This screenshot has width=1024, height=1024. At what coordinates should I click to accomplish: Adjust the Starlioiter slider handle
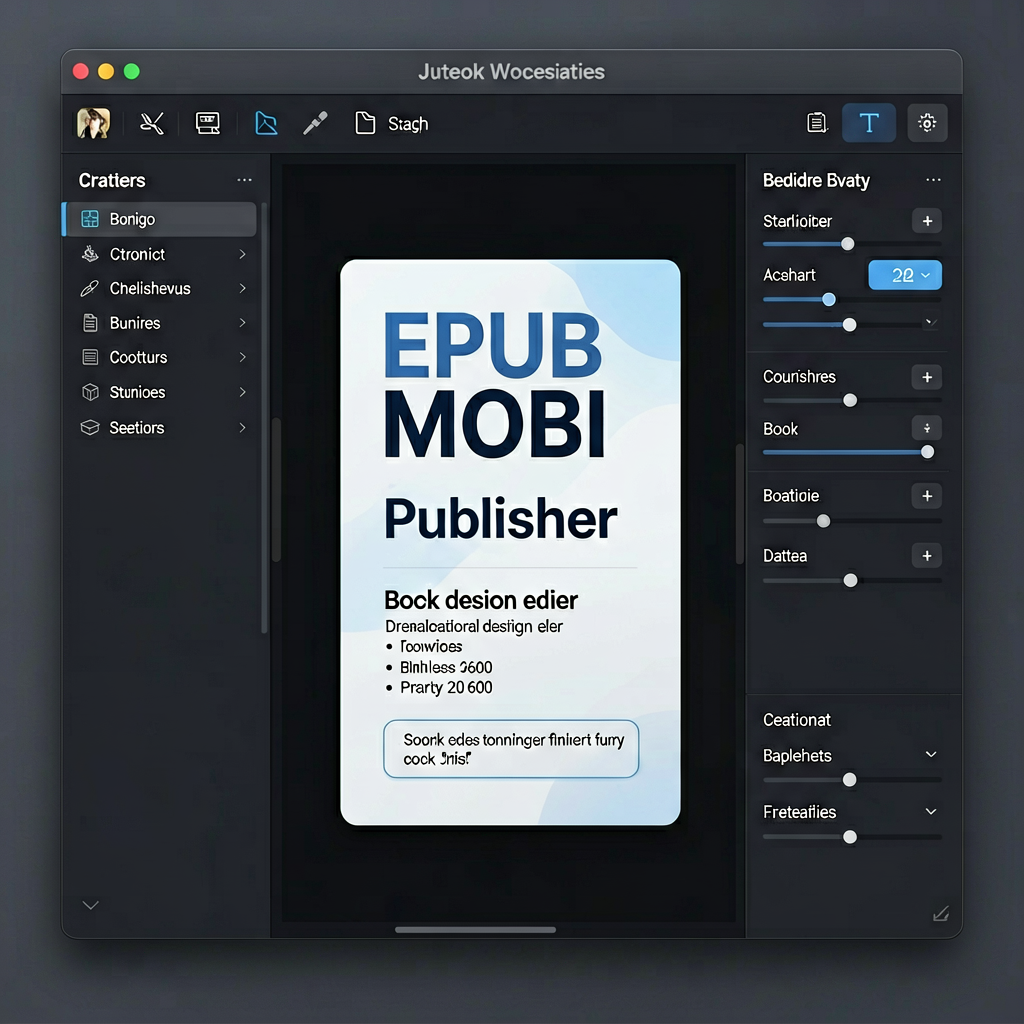click(x=848, y=244)
